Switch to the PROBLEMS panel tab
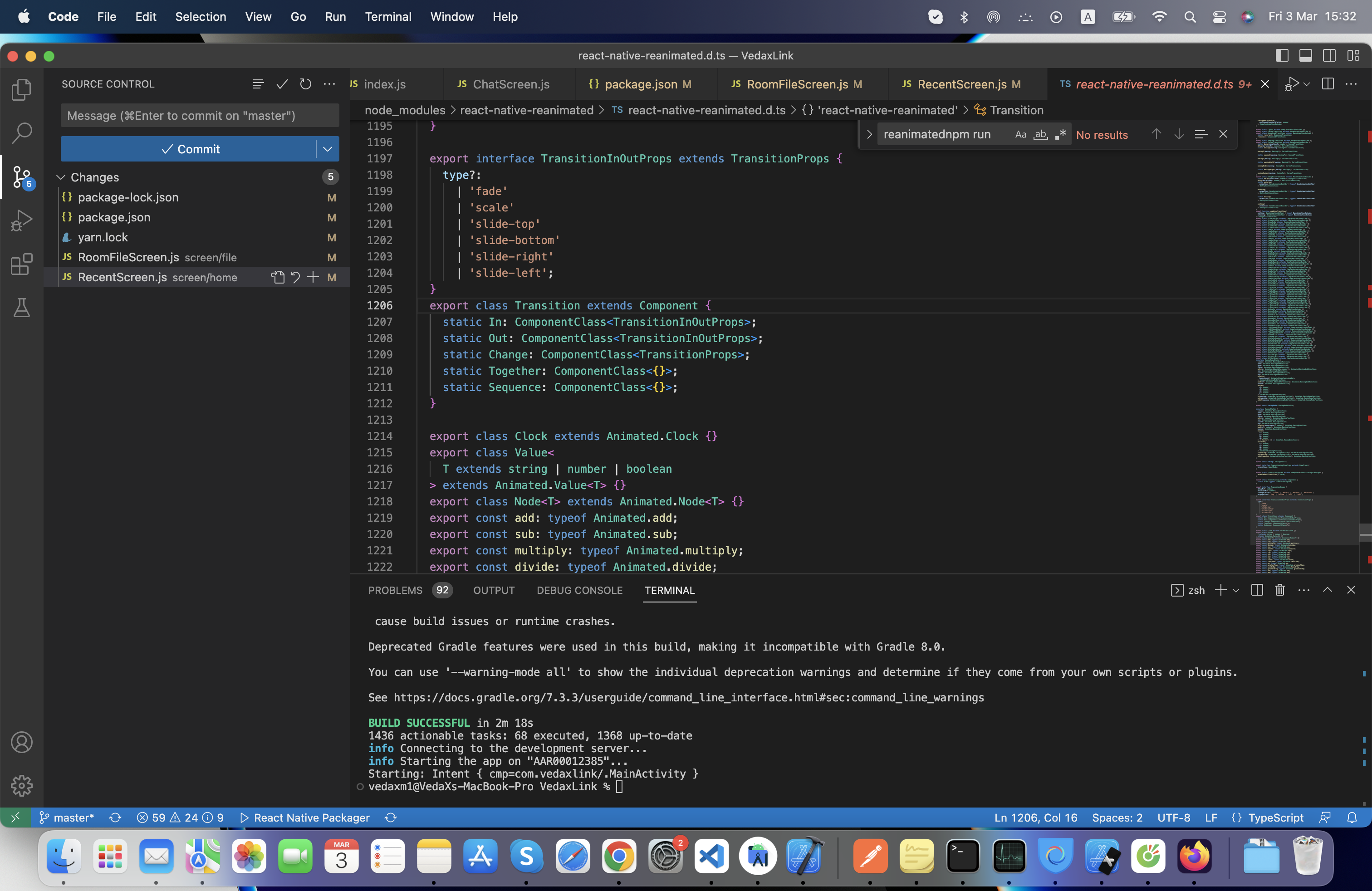The image size is (1372, 891). coord(396,591)
